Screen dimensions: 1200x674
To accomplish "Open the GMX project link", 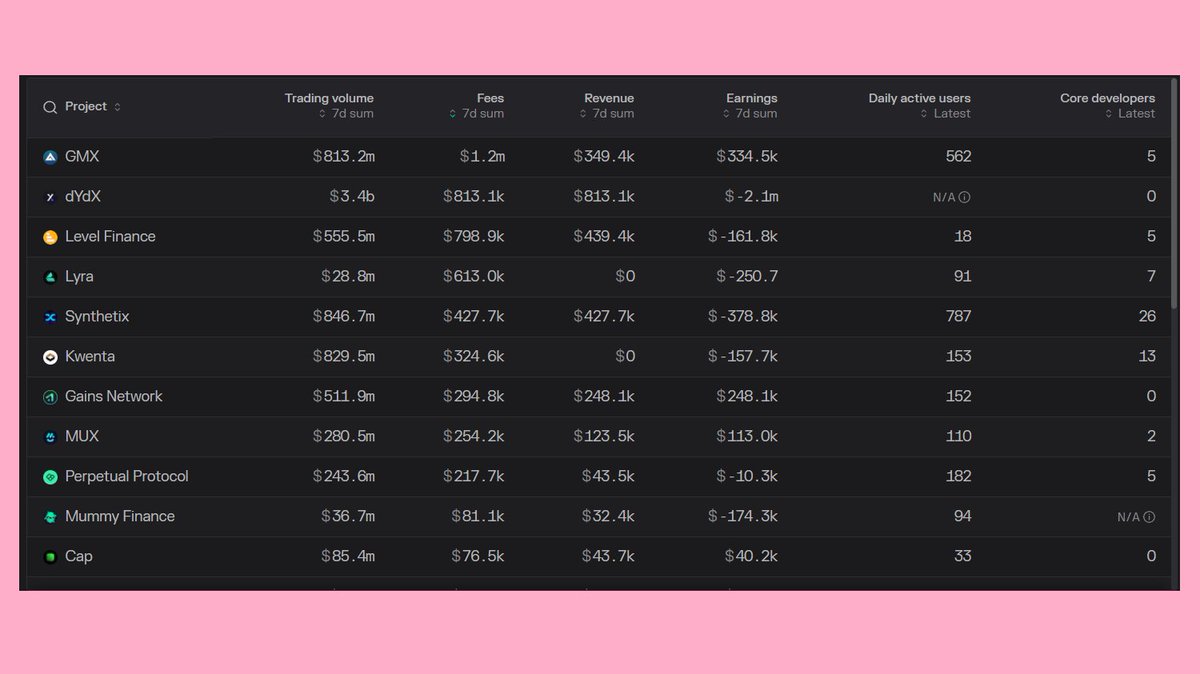I will (x=82, y=157).
